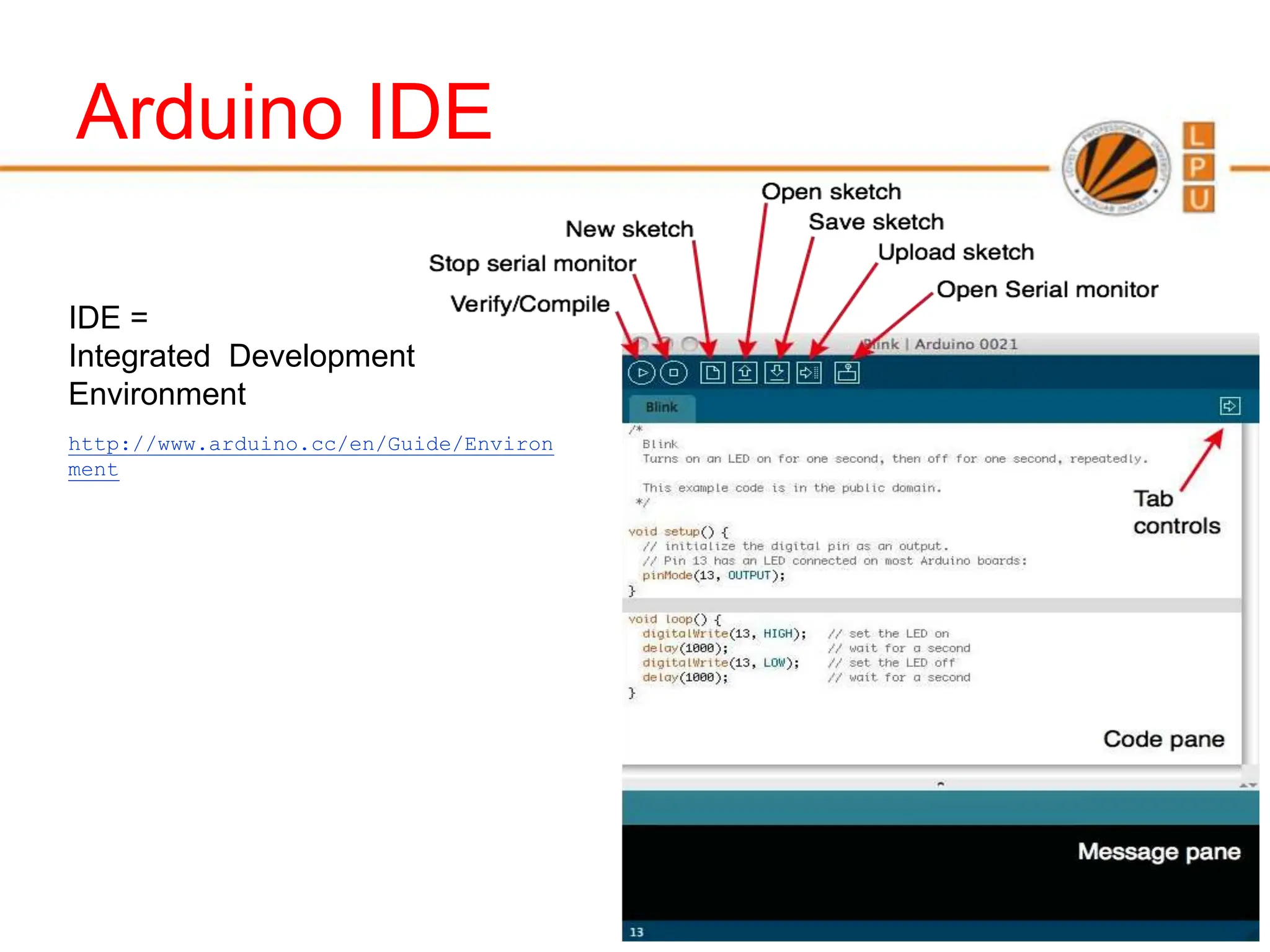Click the pane divider handle dot

tap(941, 784)
